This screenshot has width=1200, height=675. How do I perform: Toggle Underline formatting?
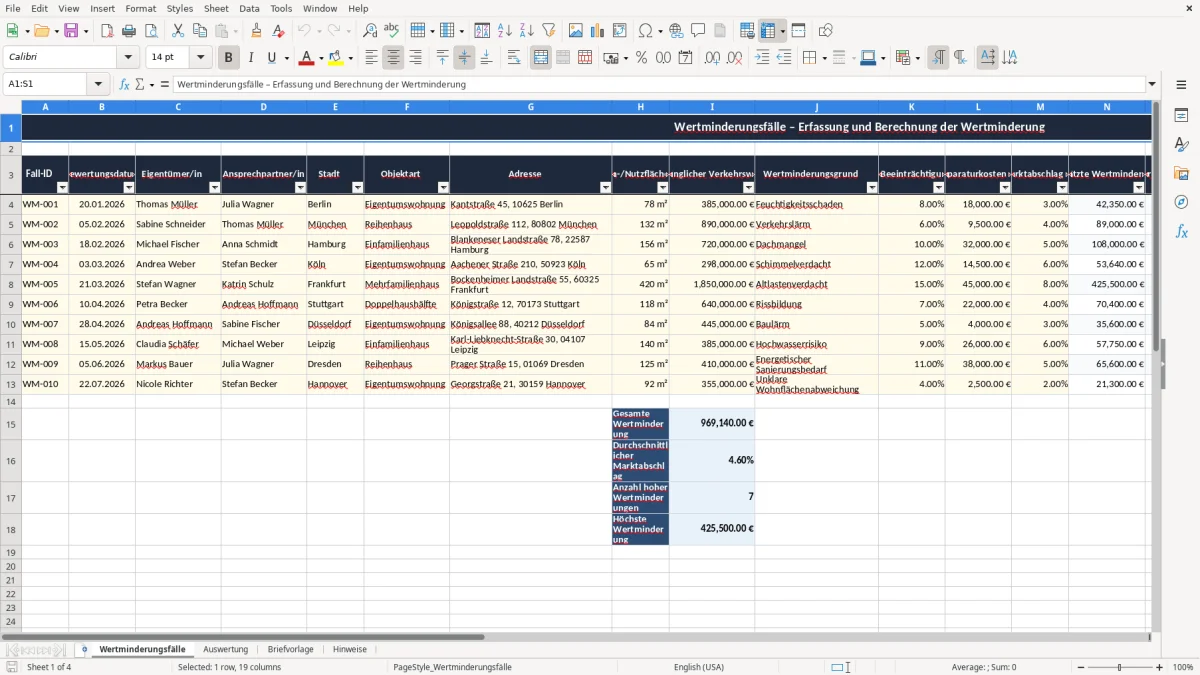(271, 58)
